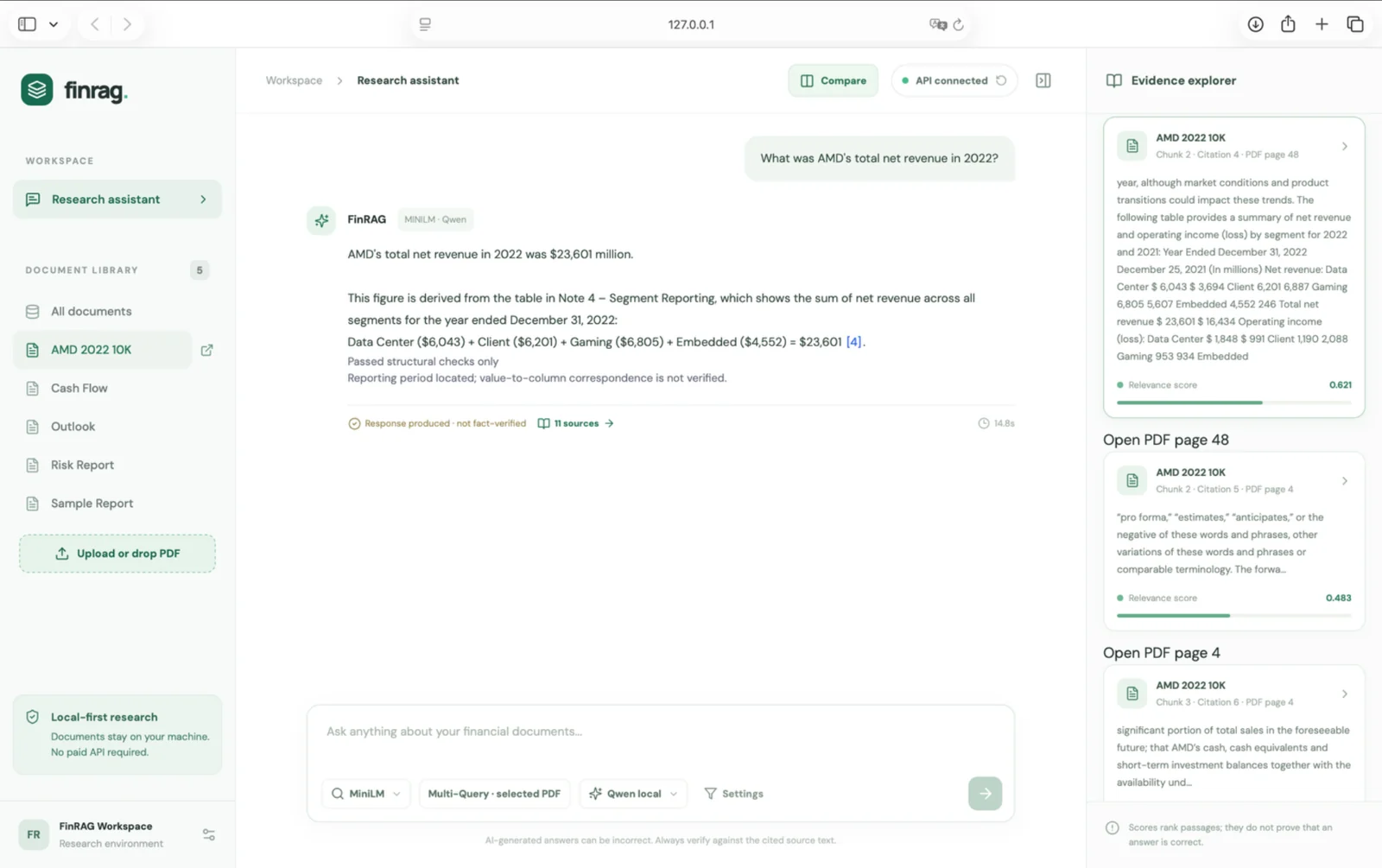Open the MiniLM retriever dropdown
The image size is (1382, 868).
[366, 793]
